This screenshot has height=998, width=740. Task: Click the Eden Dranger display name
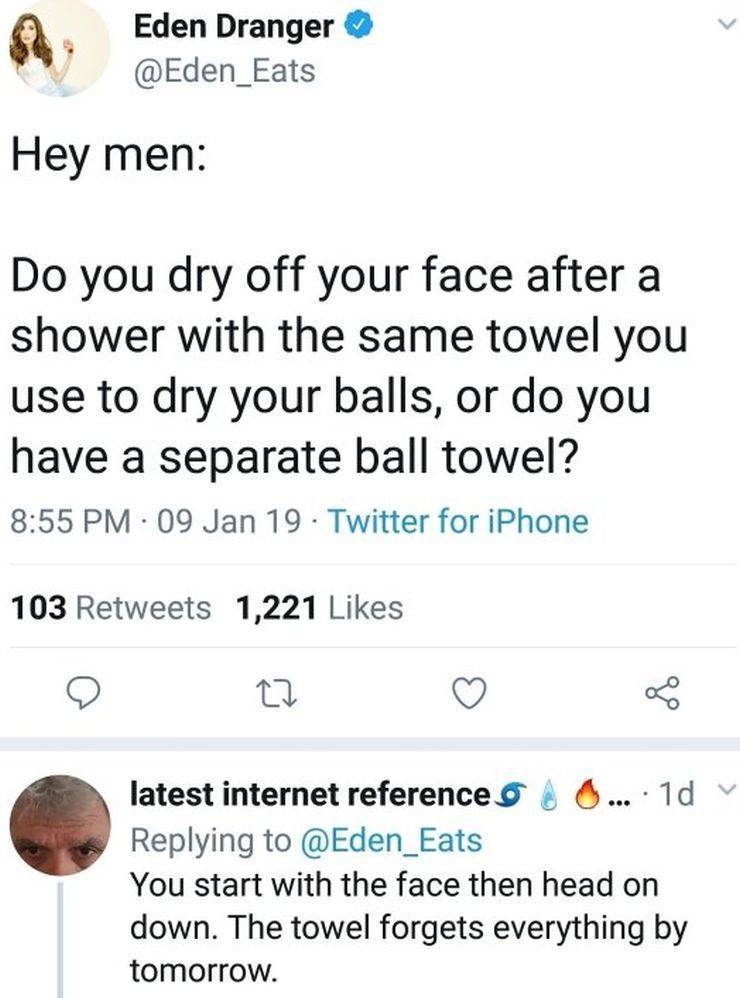click(234, 28)
